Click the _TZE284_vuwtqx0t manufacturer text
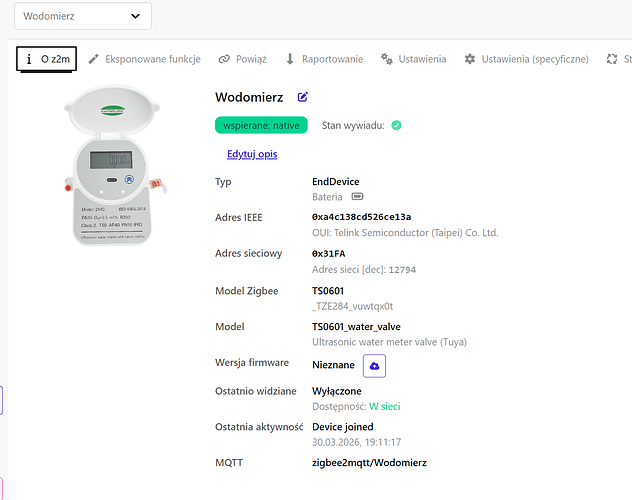The height and width of the screenshot is (500, 632). tap(352, 306)
